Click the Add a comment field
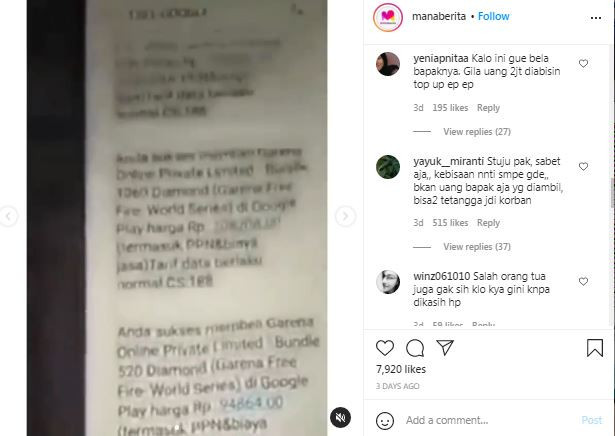 point(490,420)
